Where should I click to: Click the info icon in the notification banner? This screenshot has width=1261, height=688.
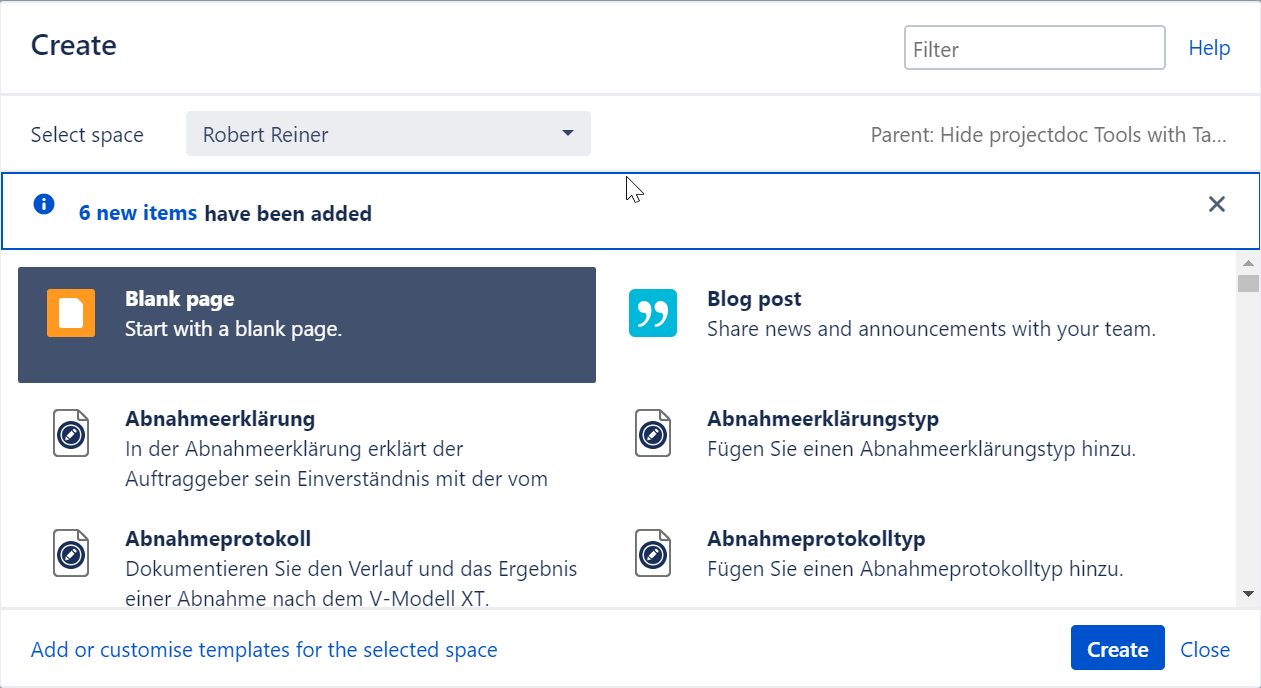42,204
